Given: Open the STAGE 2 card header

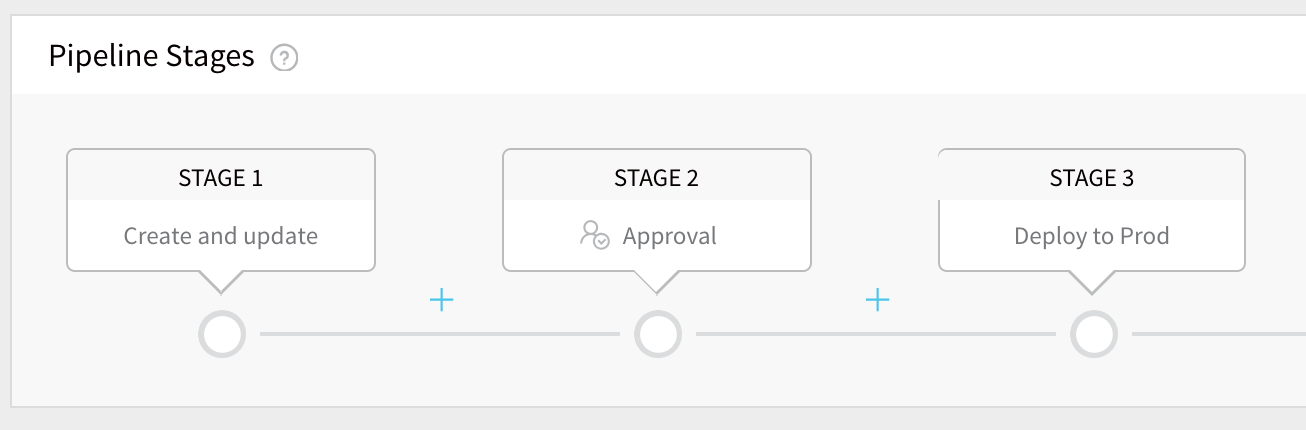Looking at the screenshot, I should (657, 176).
